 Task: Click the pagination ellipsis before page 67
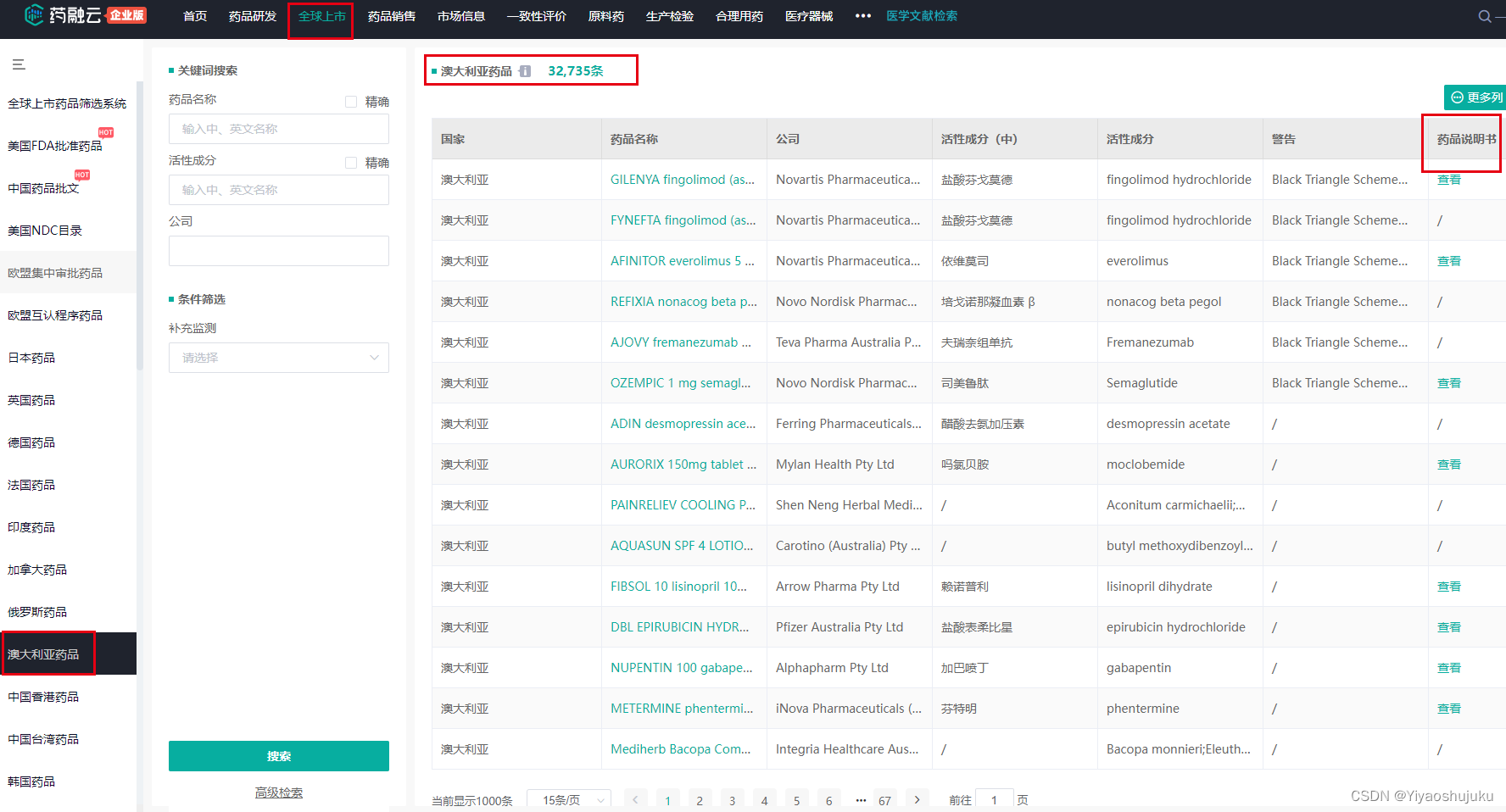[x=861, y=800]
